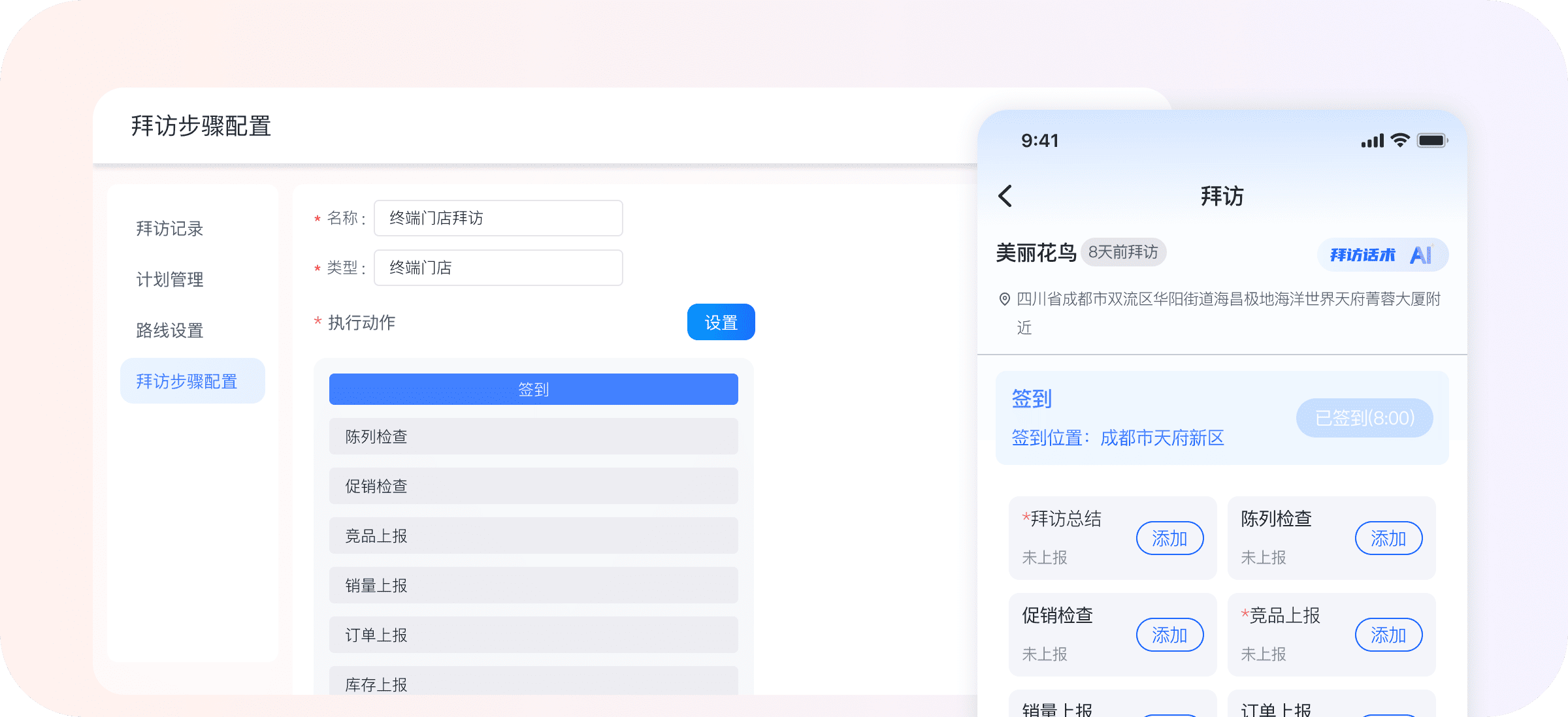Tap 添加 on mobile 竞品上报 card
Screen dimensions: 1568x717
point(1388,635)
